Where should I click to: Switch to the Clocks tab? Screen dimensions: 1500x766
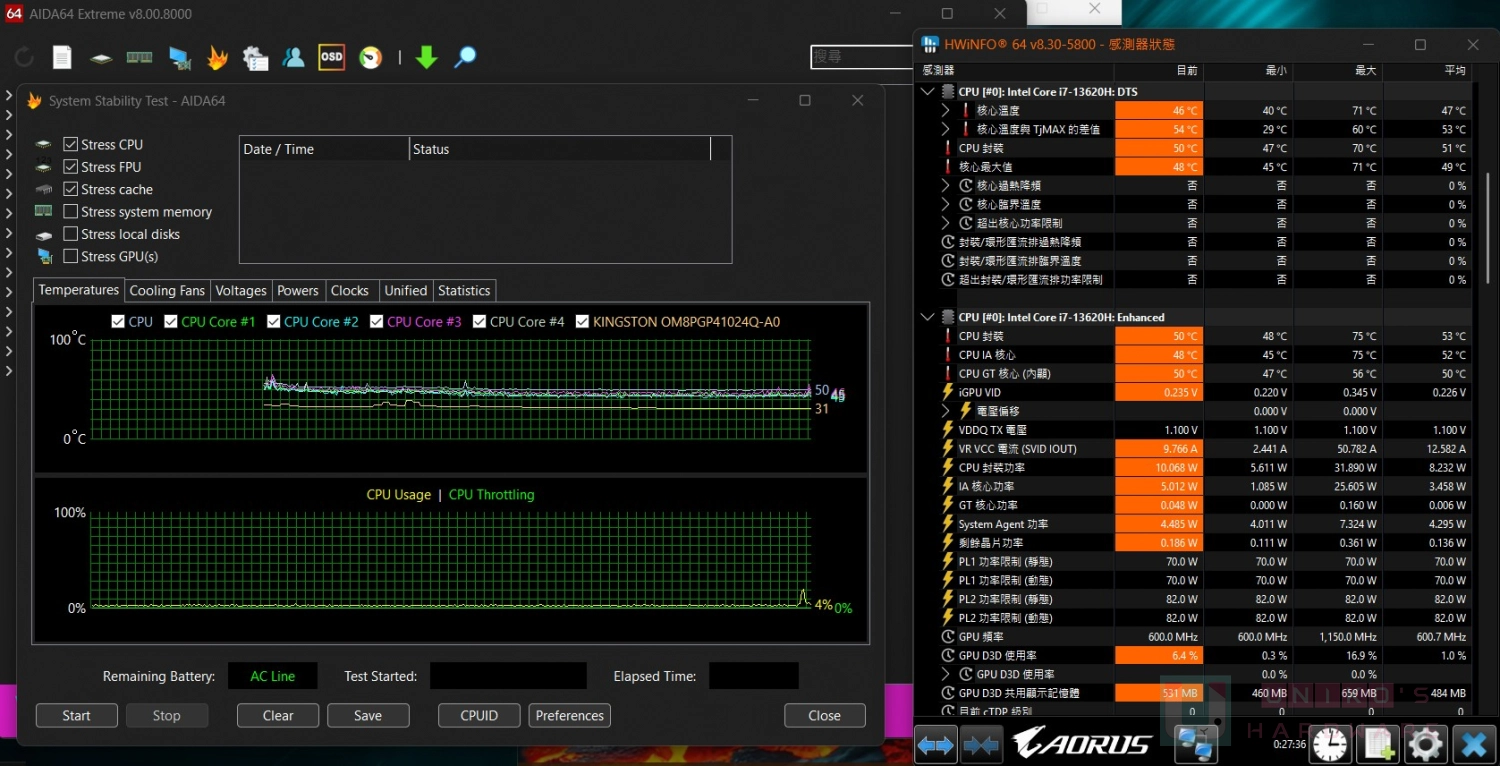pos(350,290)
